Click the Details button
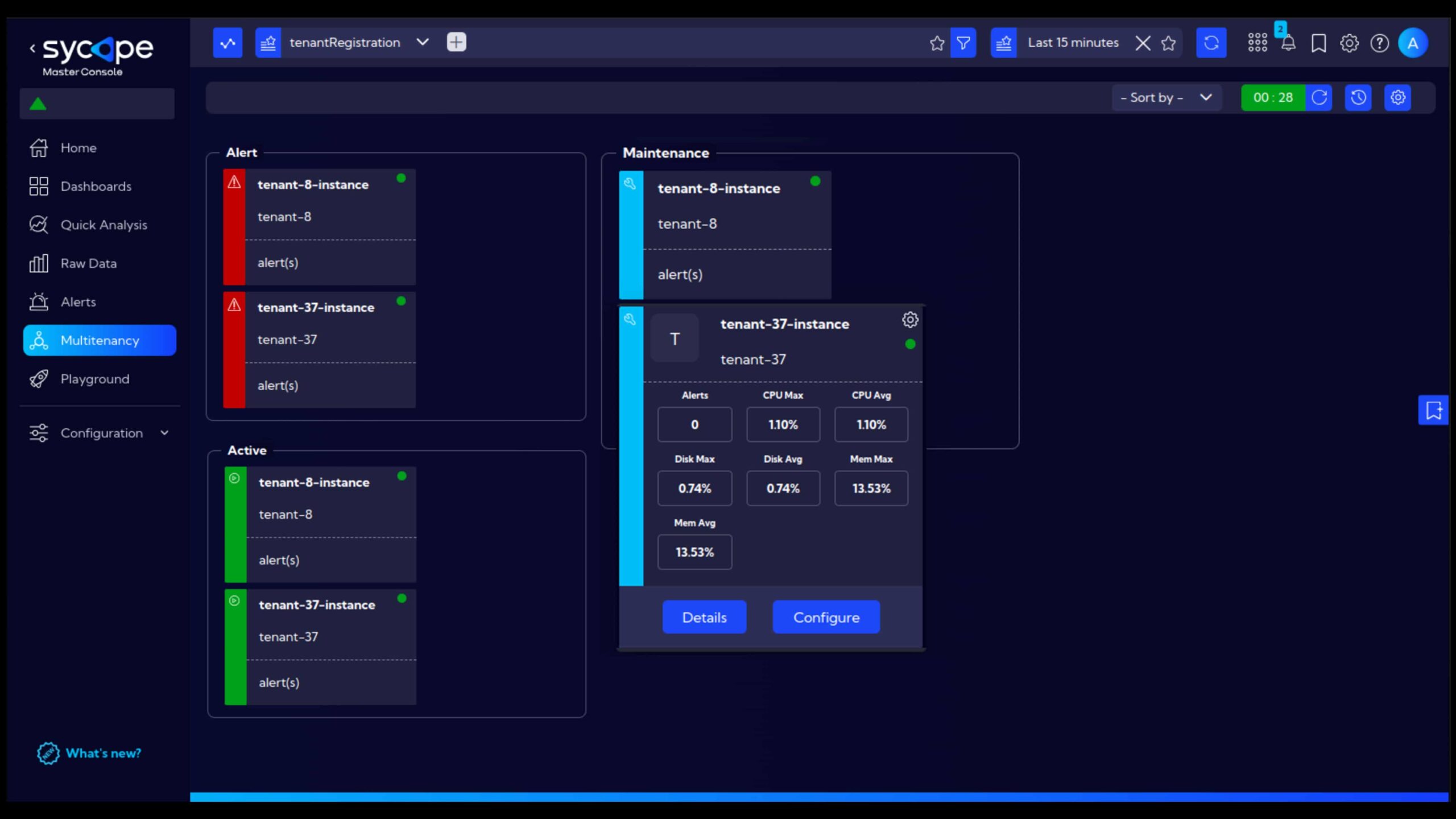The height and width of the screenshot is (819, 1456). click(x=704, y=617)
